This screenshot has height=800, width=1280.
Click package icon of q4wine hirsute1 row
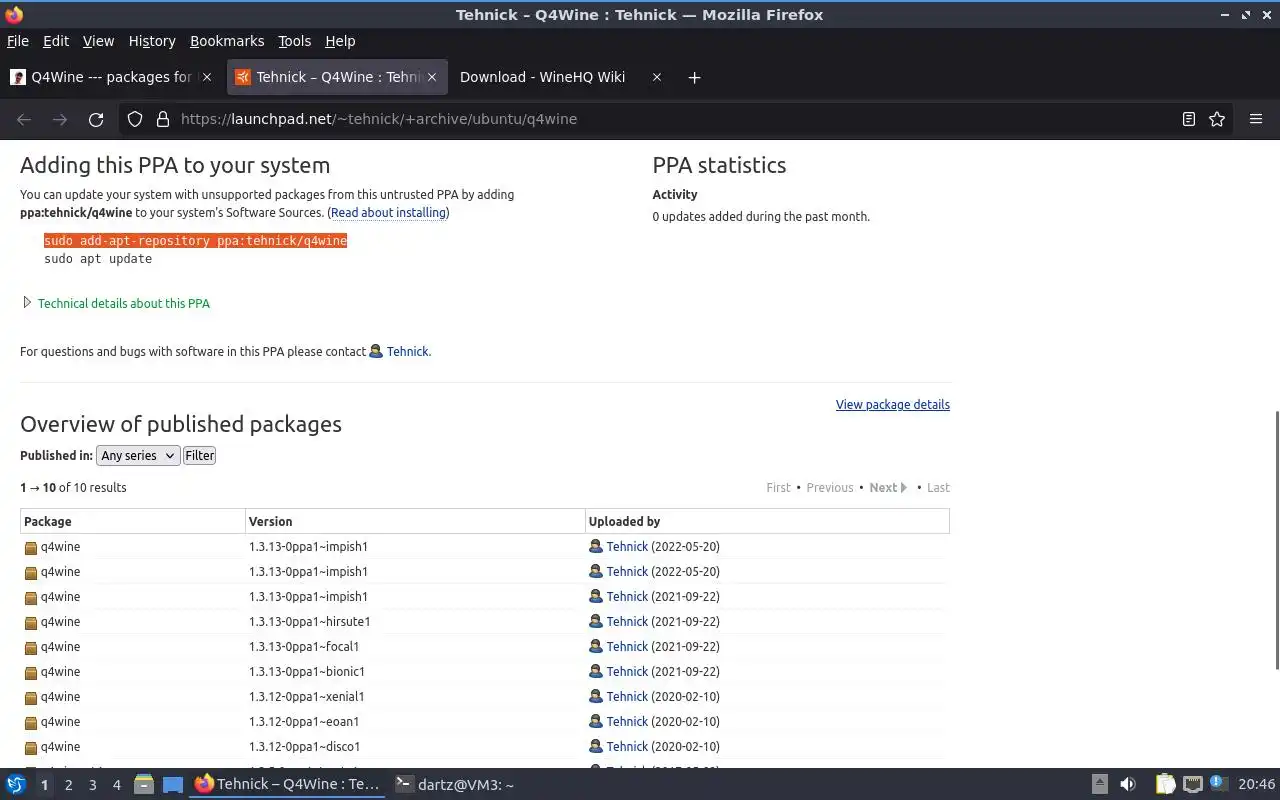(x=31, y=622)
